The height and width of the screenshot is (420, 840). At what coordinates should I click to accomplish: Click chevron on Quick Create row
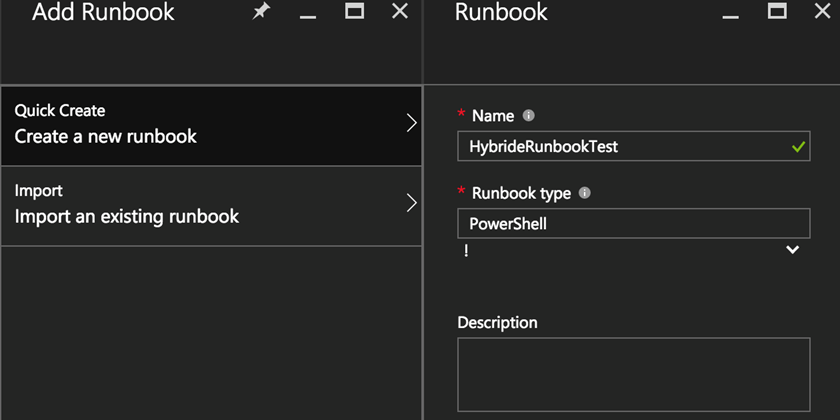point(411,123)
